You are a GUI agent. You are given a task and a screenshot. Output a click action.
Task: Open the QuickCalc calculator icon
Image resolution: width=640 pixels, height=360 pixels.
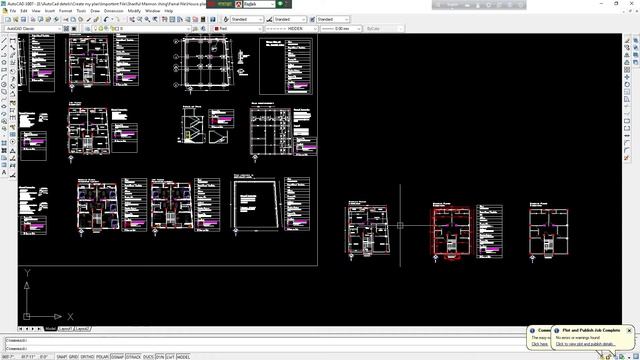coord(203,19)
